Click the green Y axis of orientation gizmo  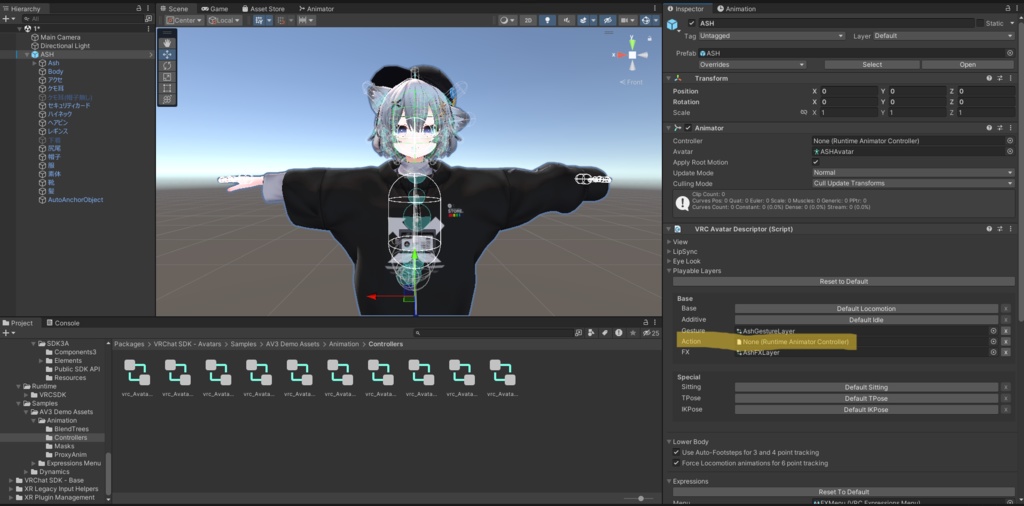[632, 44]
